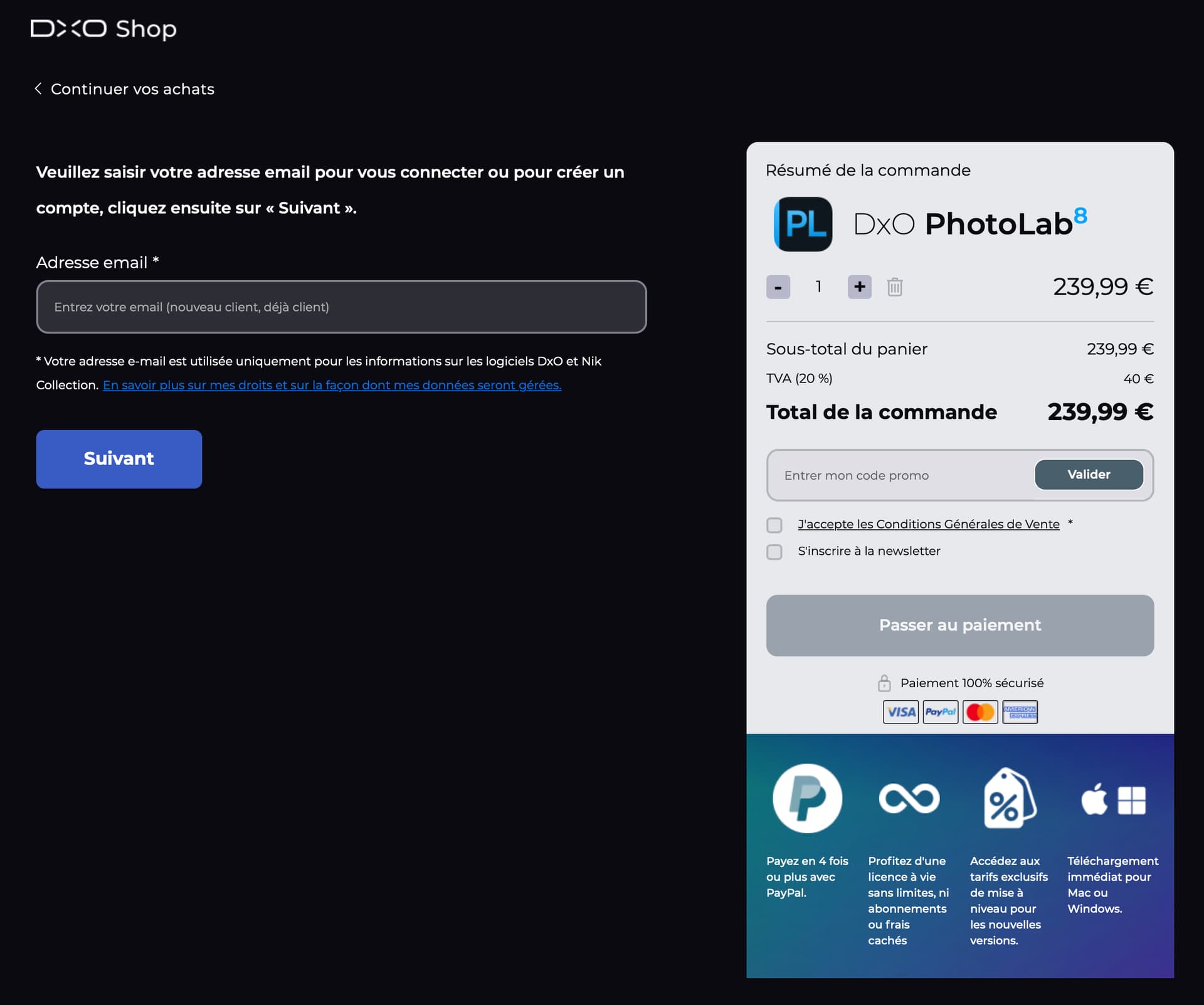This screenshot has width=1204, height=1005.
Task: Click the Visa card icon
Action: tap(900, 712)
